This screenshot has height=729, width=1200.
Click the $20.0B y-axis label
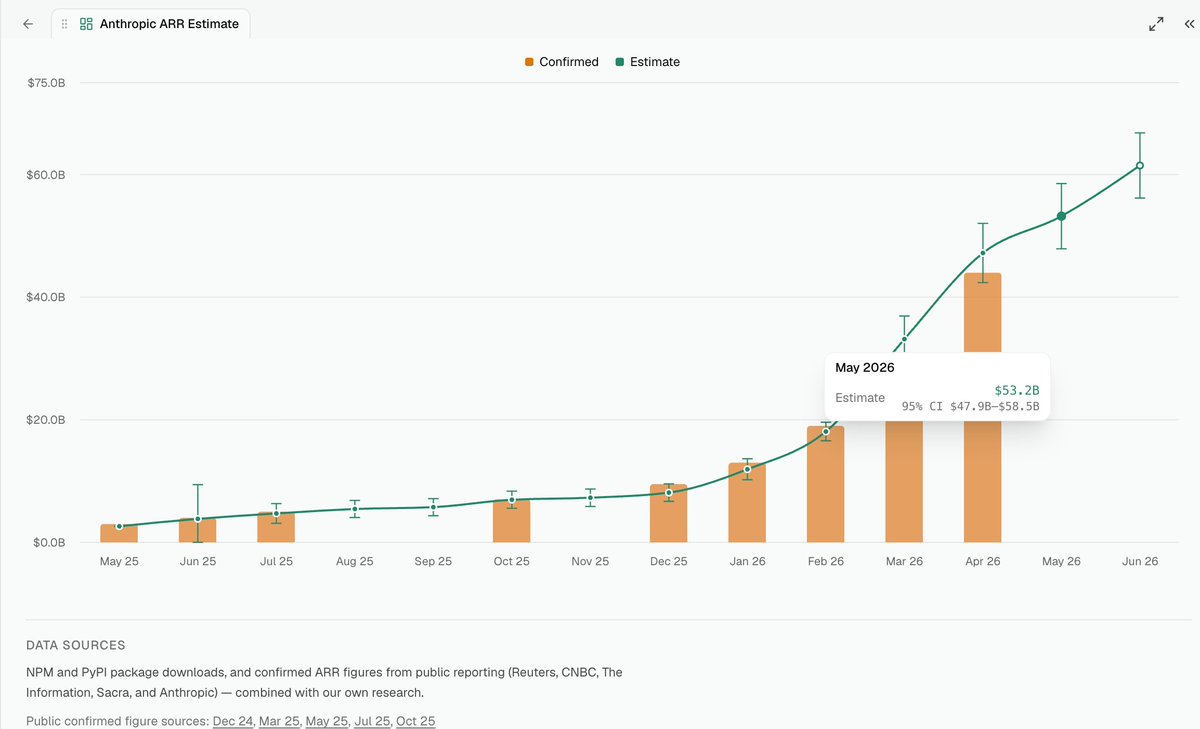click(x=46, y=420)
